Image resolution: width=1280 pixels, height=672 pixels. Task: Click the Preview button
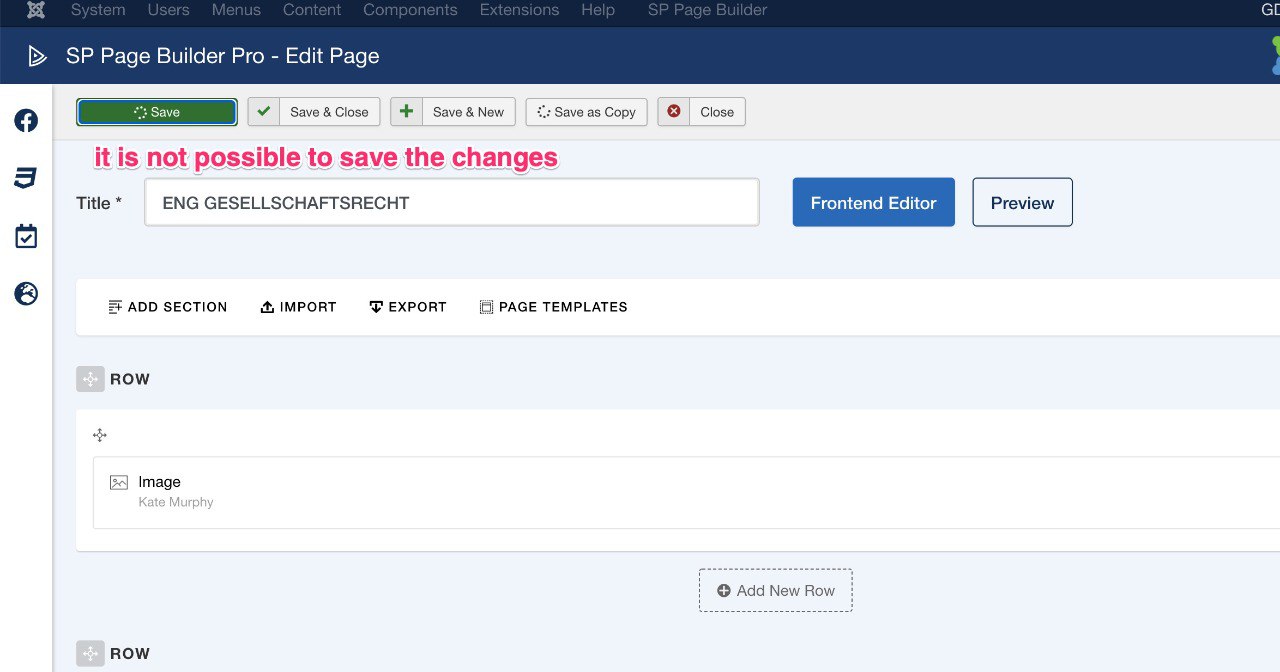coord(1022,202)
